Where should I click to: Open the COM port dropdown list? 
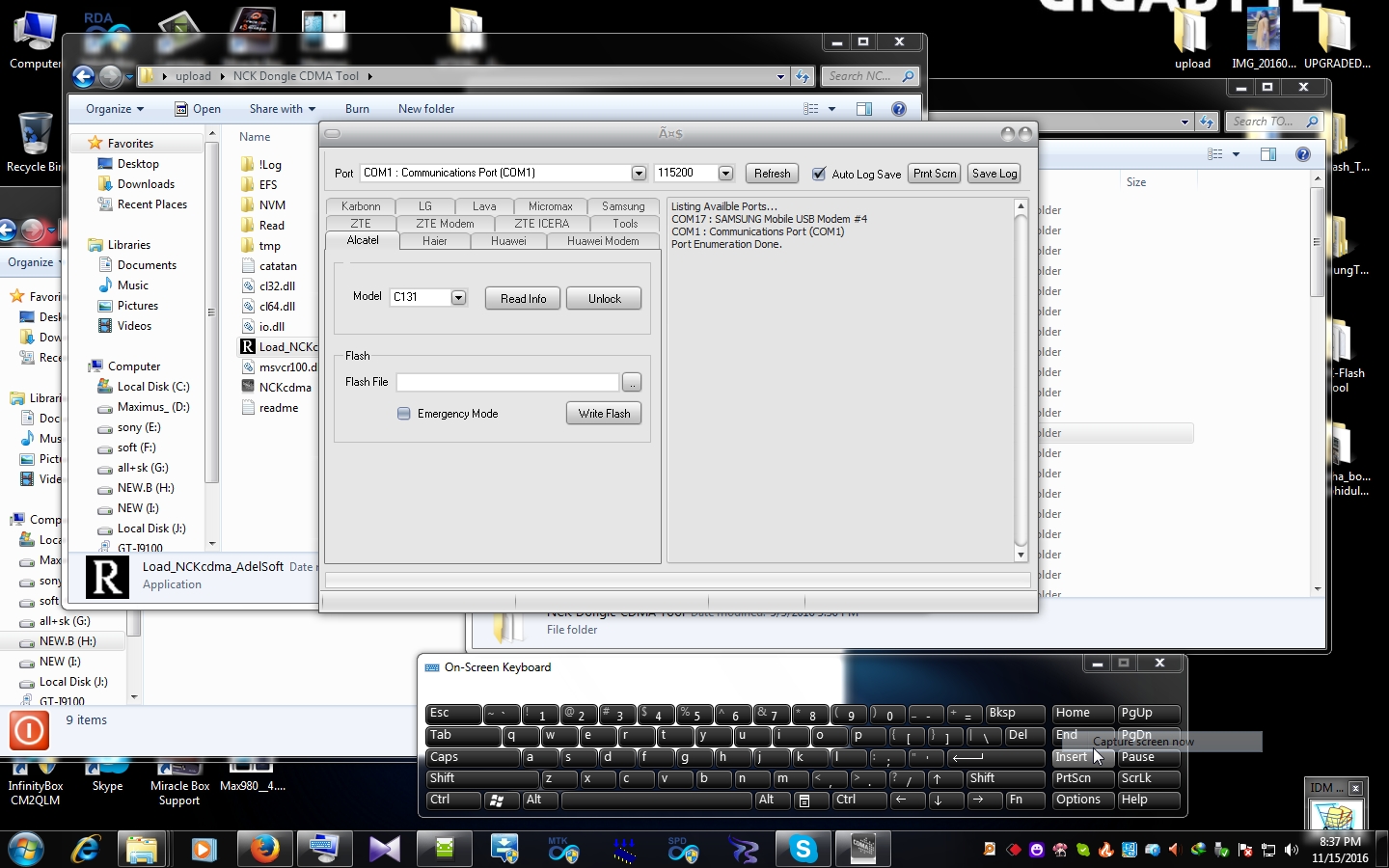pyautogui.click(x=639, y=173)
